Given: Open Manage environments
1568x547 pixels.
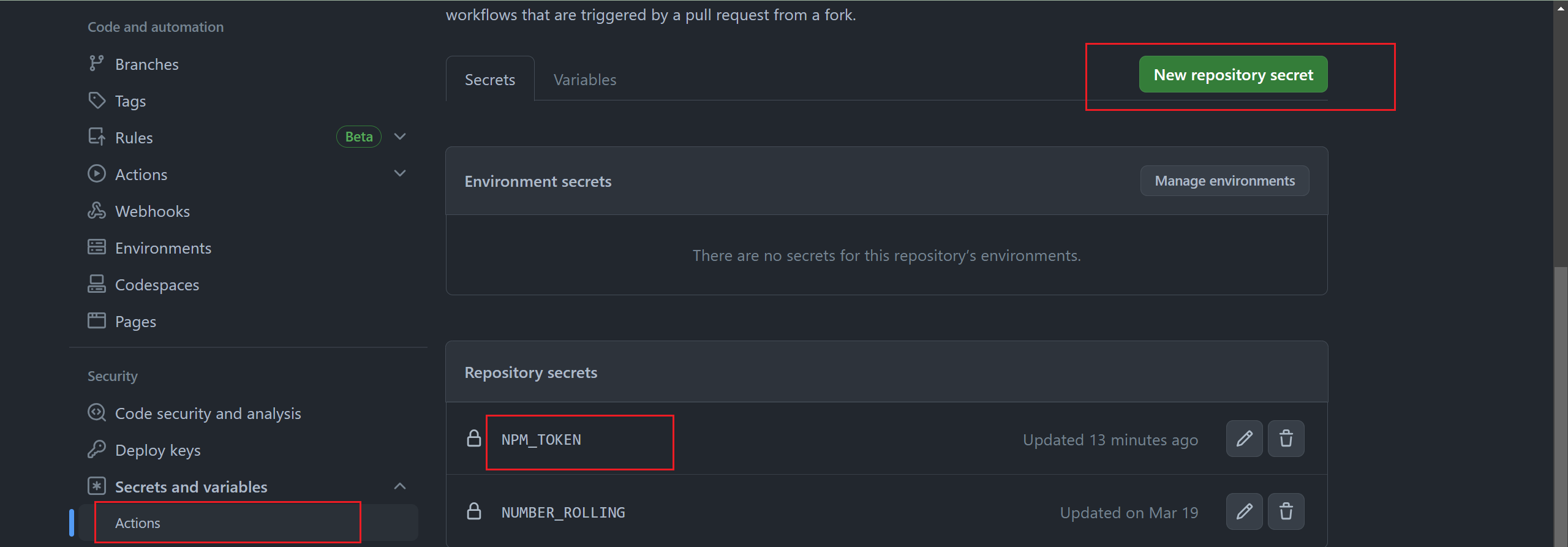Looking at the screenshot, I should point(1224,180).
